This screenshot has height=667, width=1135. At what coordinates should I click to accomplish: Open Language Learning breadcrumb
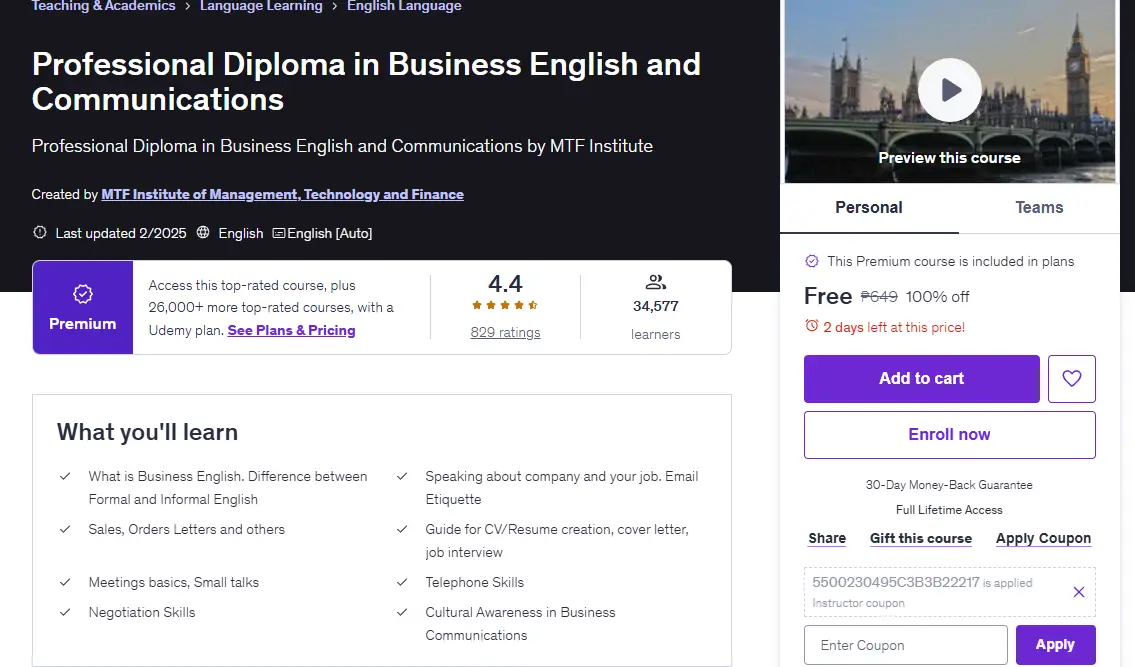pos(261,6)
